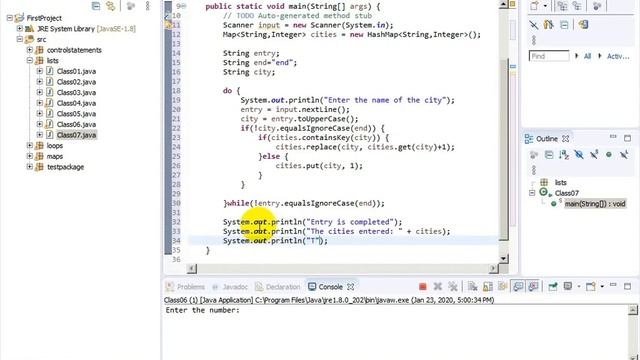Pin the Console view
This screenshot has width=640, height=360.
pyautogui.click(x=553, y=287)
